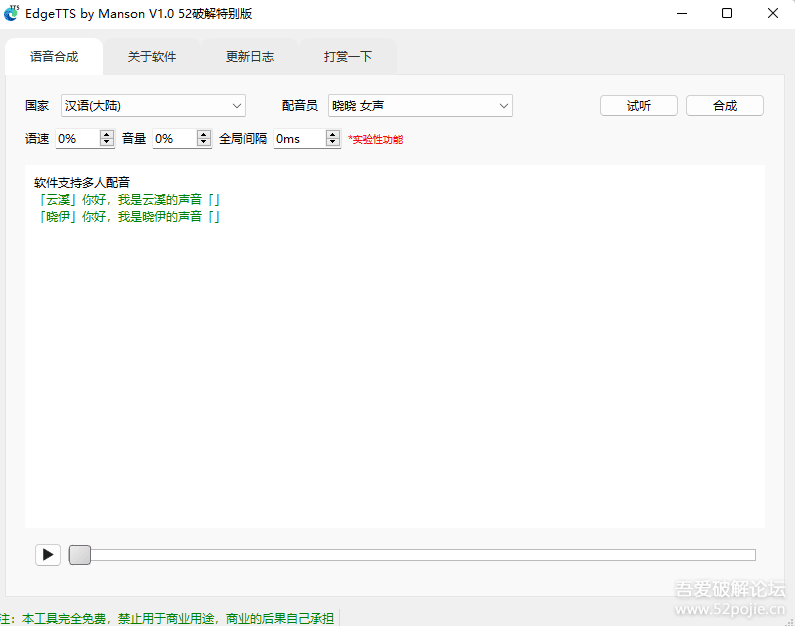The width and height of the screenshot is (795, 626).
Task: Open the 打赏一下 tab
Action: [348, 57]
